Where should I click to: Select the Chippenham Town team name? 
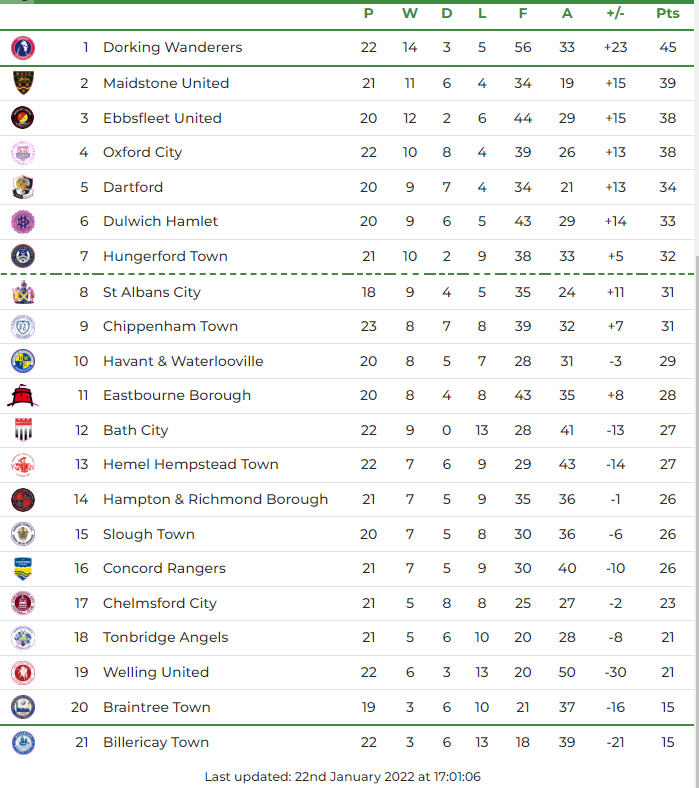[x=170, y=326]
